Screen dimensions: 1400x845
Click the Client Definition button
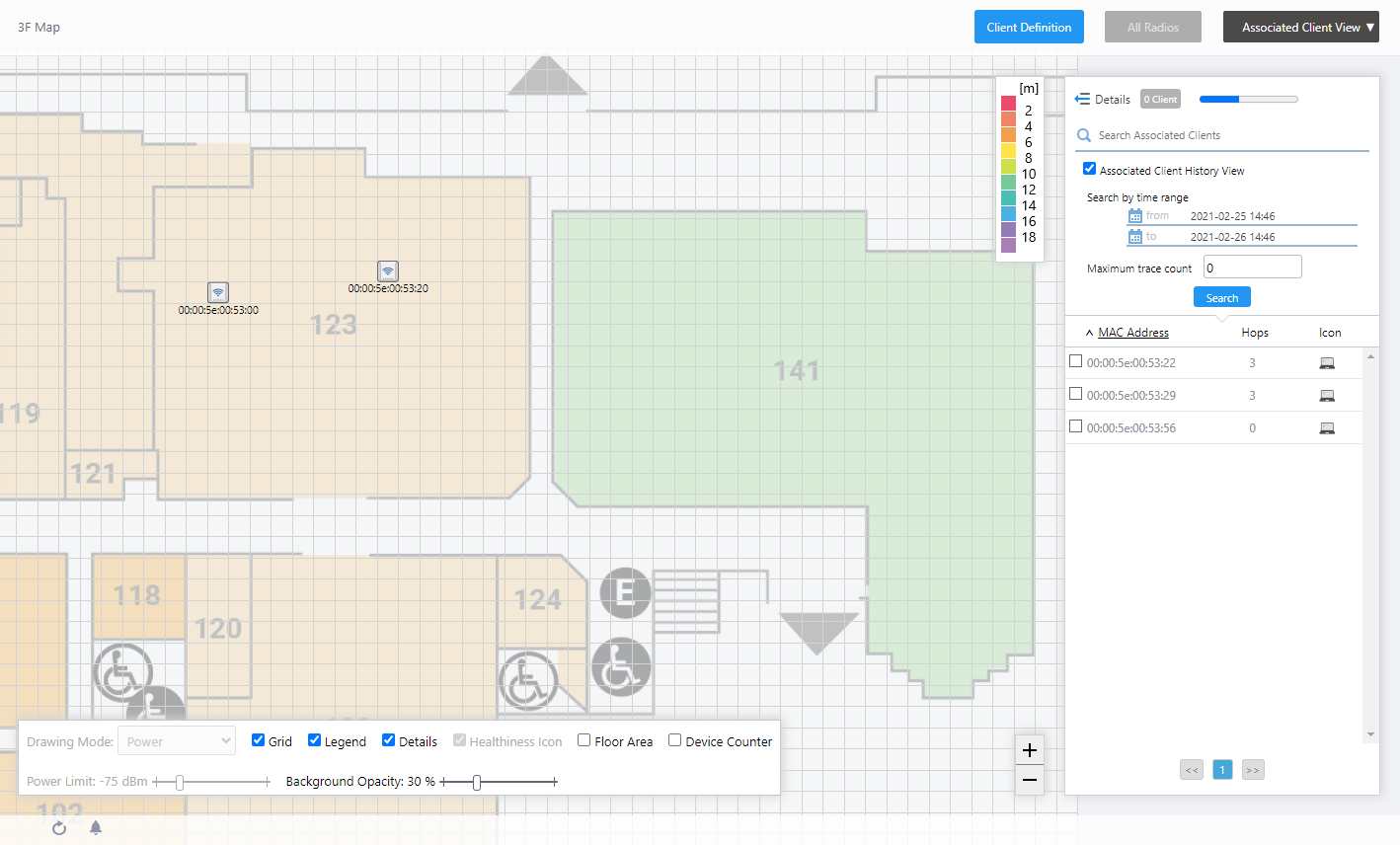tap(1029, 28)
